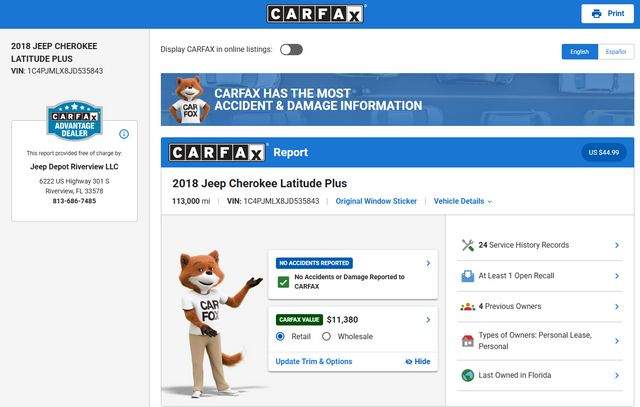Screen dimensions: 640x407
Task: Click the 24 Service History Records label
Action: pyautogui.click(x=524, y=245)
